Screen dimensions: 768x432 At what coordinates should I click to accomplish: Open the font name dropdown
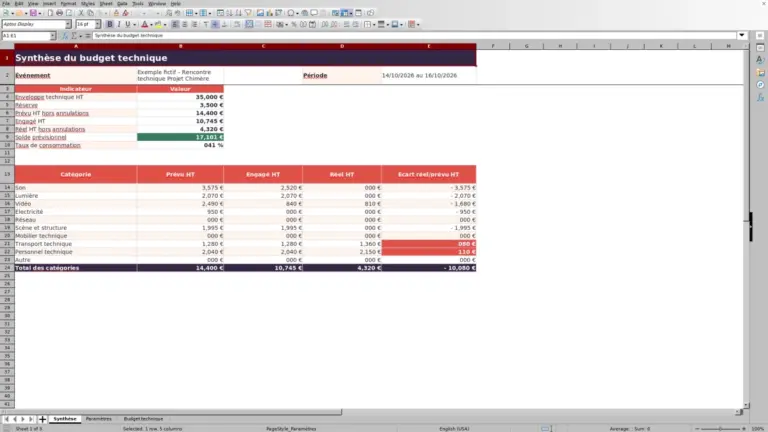[x=68, y=24]
